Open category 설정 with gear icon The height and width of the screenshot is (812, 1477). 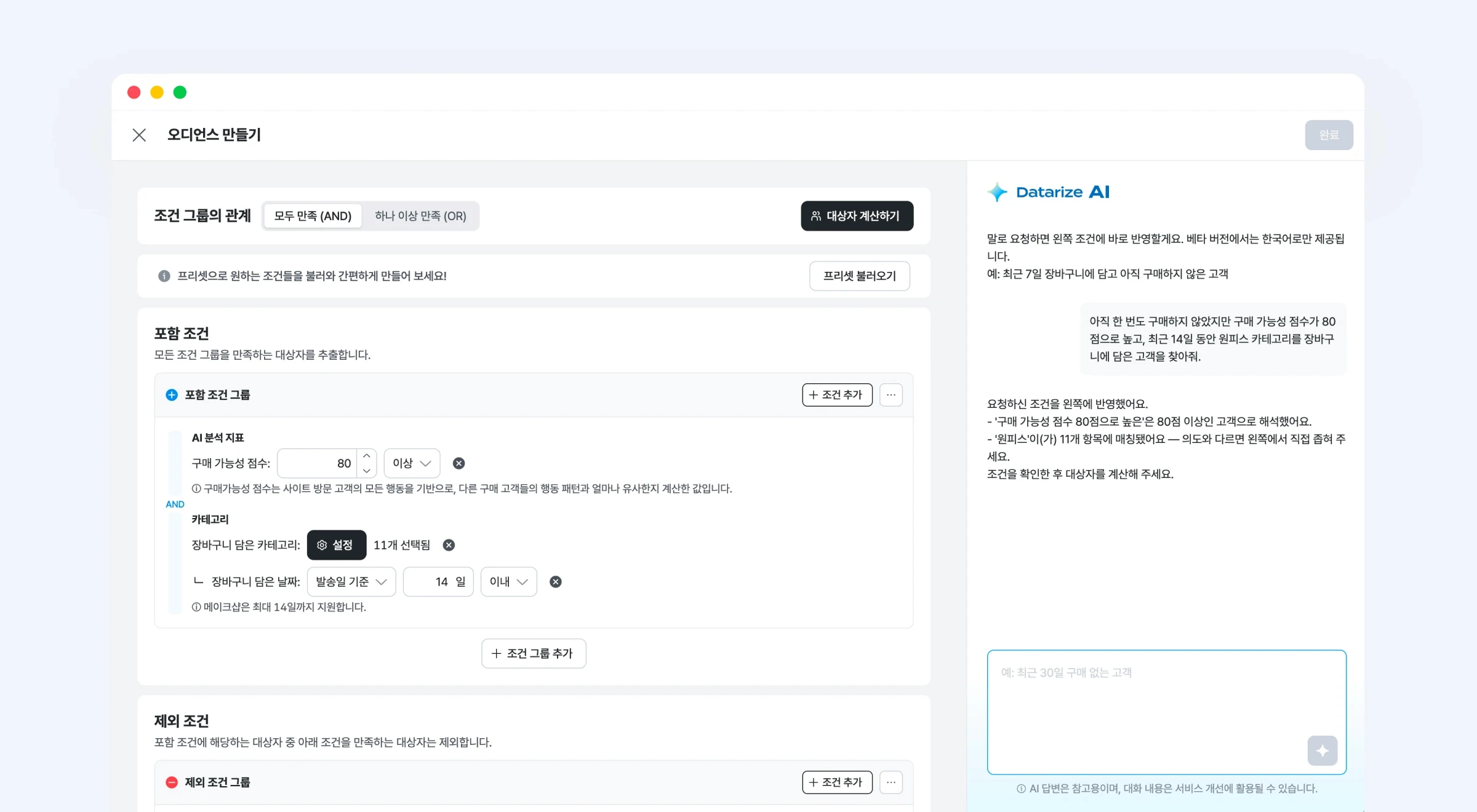[337, 545]
